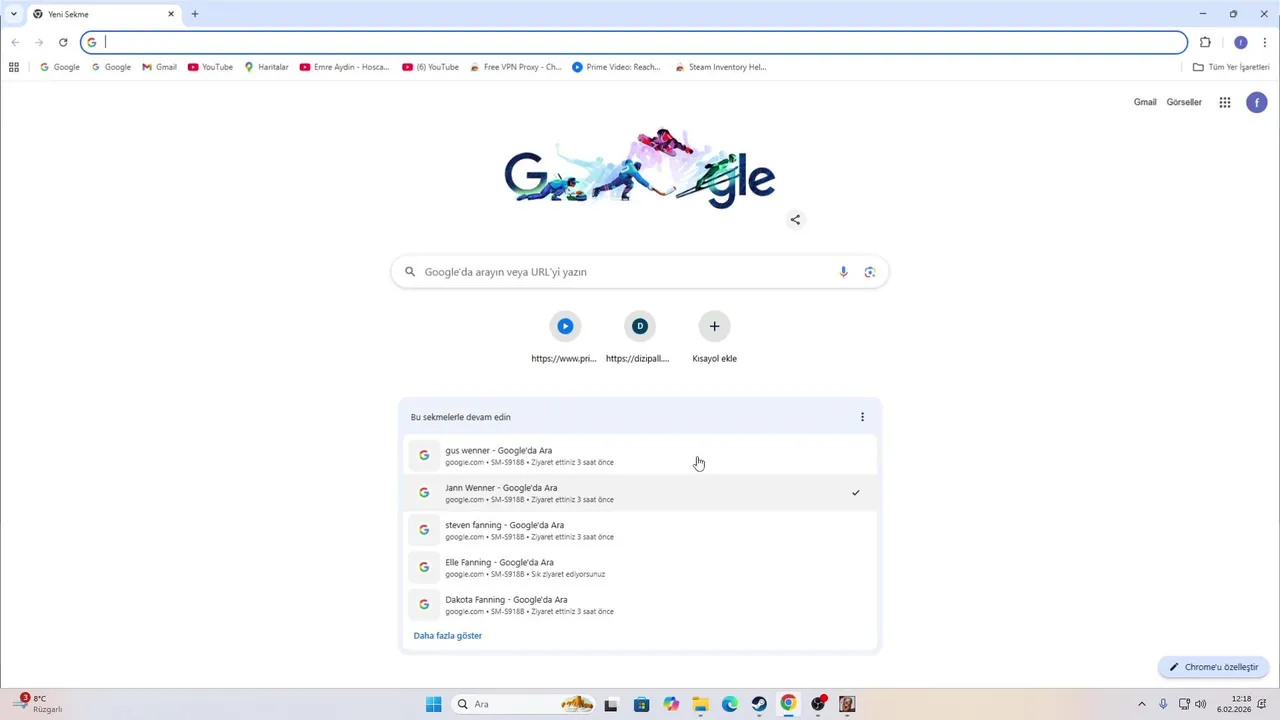
Task: Resume the Elle Fanning search tab
Action: (x=640, y=567)
